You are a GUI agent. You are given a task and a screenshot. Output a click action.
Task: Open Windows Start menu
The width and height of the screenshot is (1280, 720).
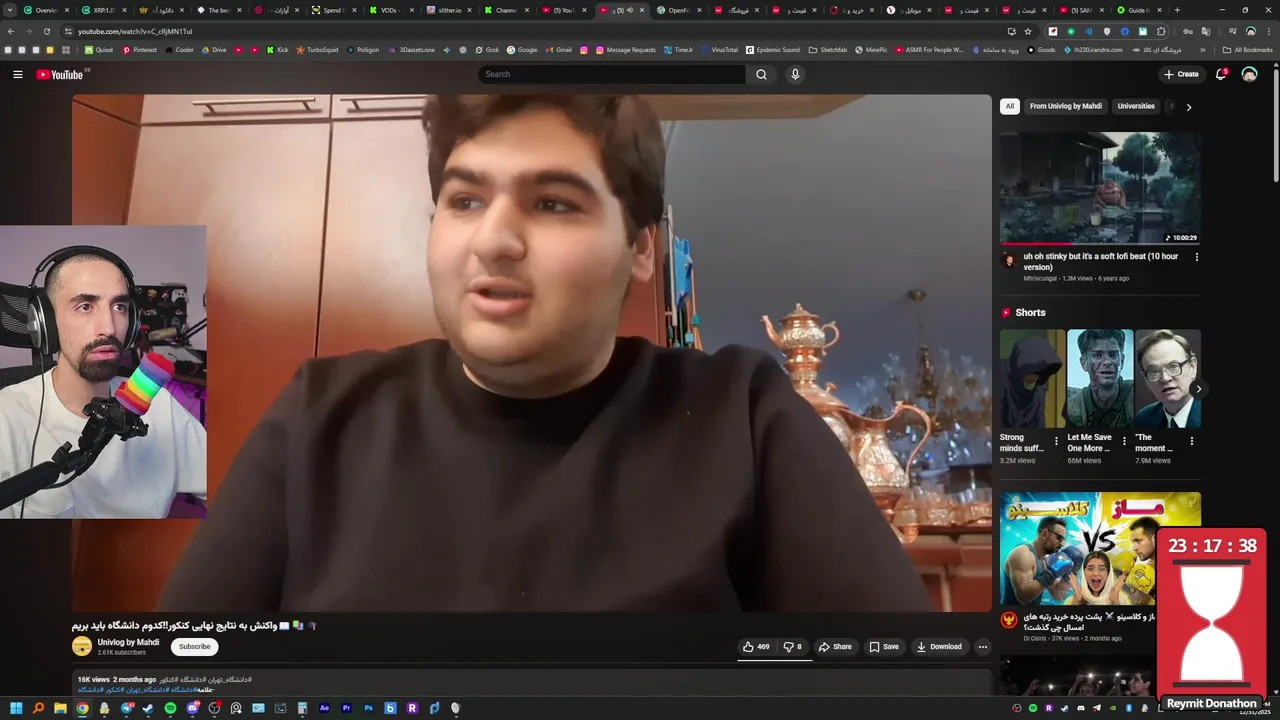pyautogui.click(x=16, y=708)
